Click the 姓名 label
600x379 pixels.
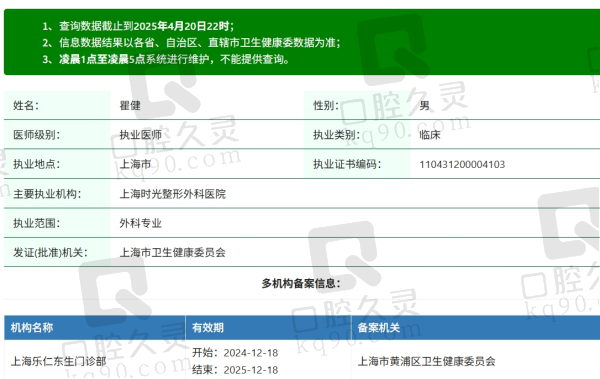click(x=26, y=105)
